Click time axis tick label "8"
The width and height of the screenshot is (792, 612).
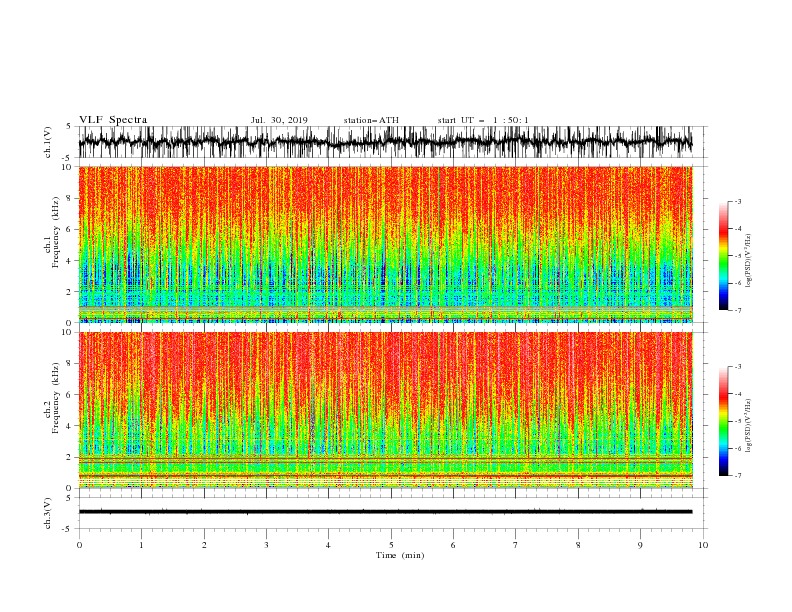578,545
